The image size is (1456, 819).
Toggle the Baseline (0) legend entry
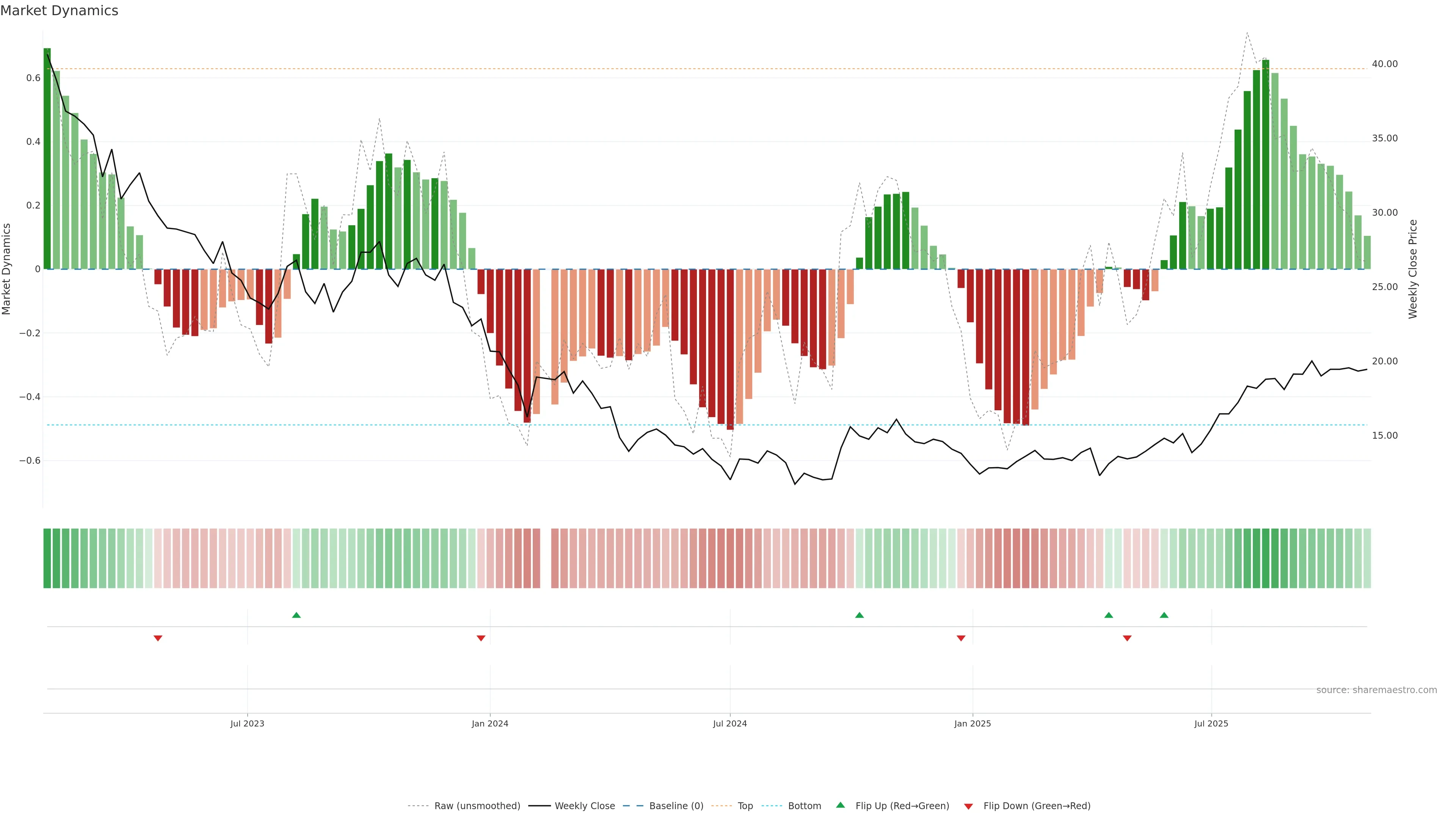point(675,806)
